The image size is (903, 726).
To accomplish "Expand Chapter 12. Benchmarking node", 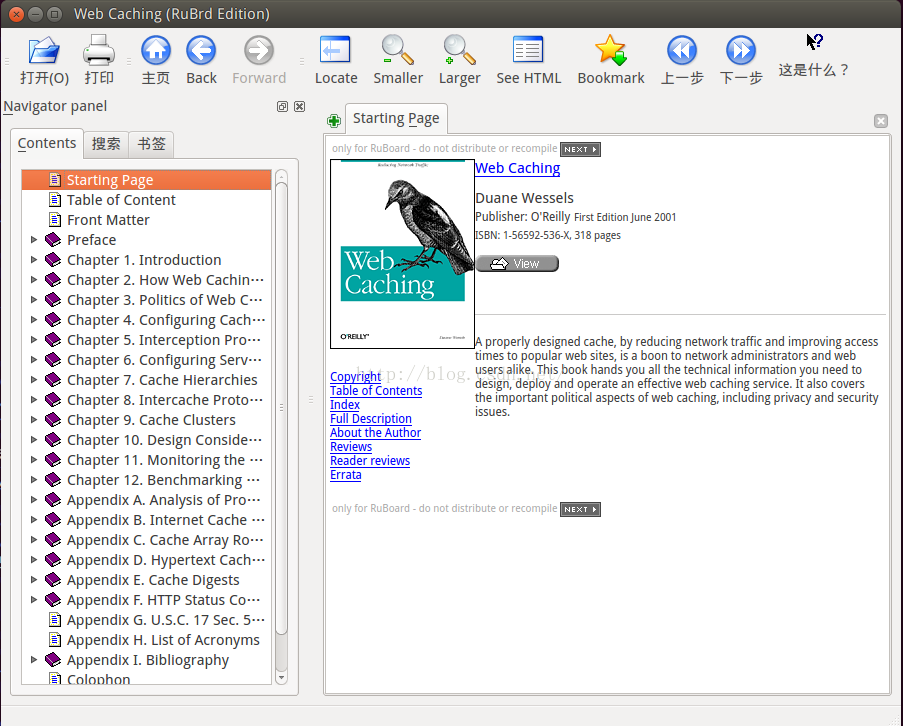I will 34,480.
